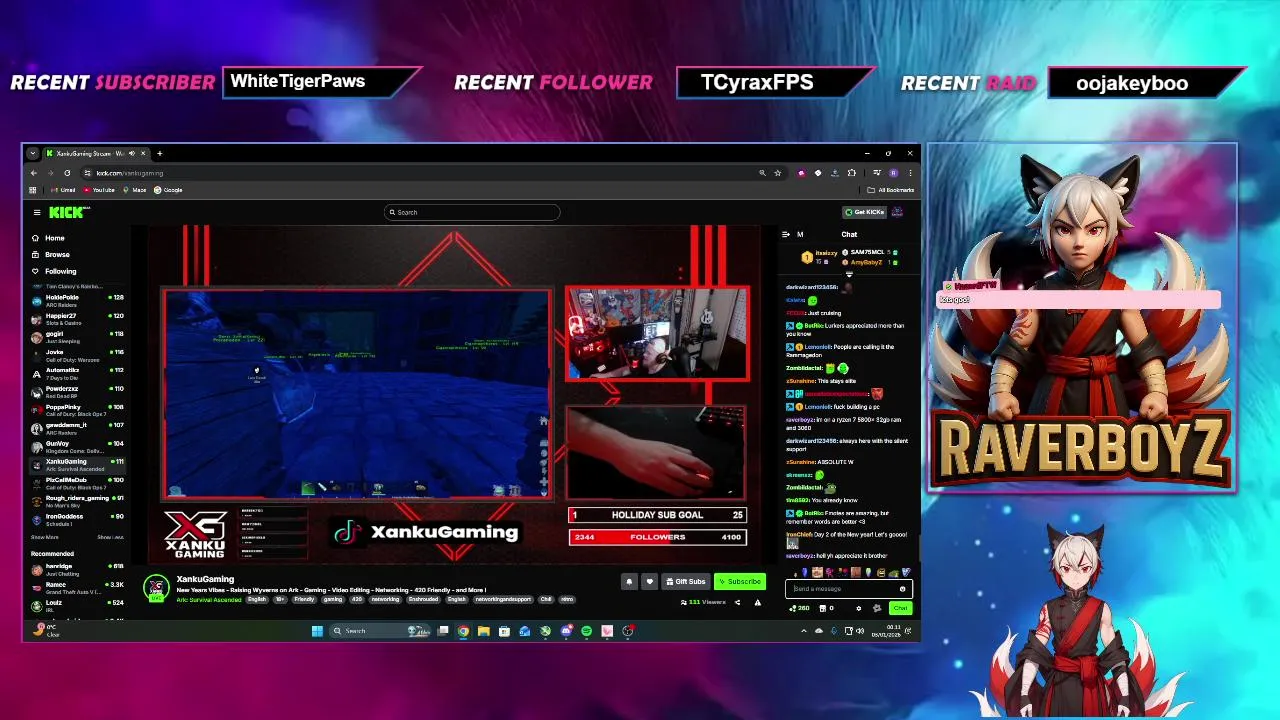The height and width of the screenshot is (720, 1280).
Task: Collapse the chat panel arrow
Action: (785, 235)
